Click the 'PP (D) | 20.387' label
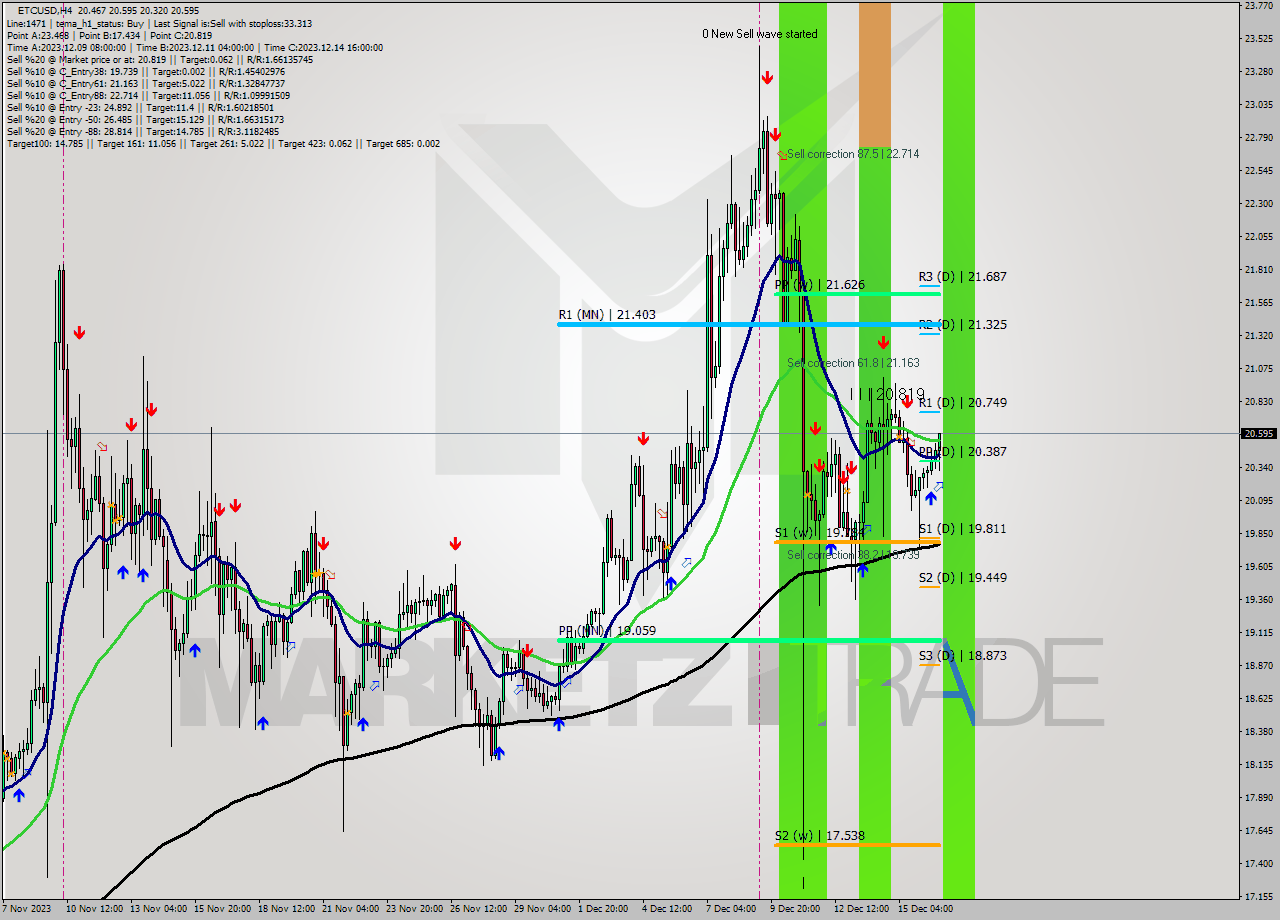The height and width of the screenshot is (920, 1280). (x=963, y=451)
